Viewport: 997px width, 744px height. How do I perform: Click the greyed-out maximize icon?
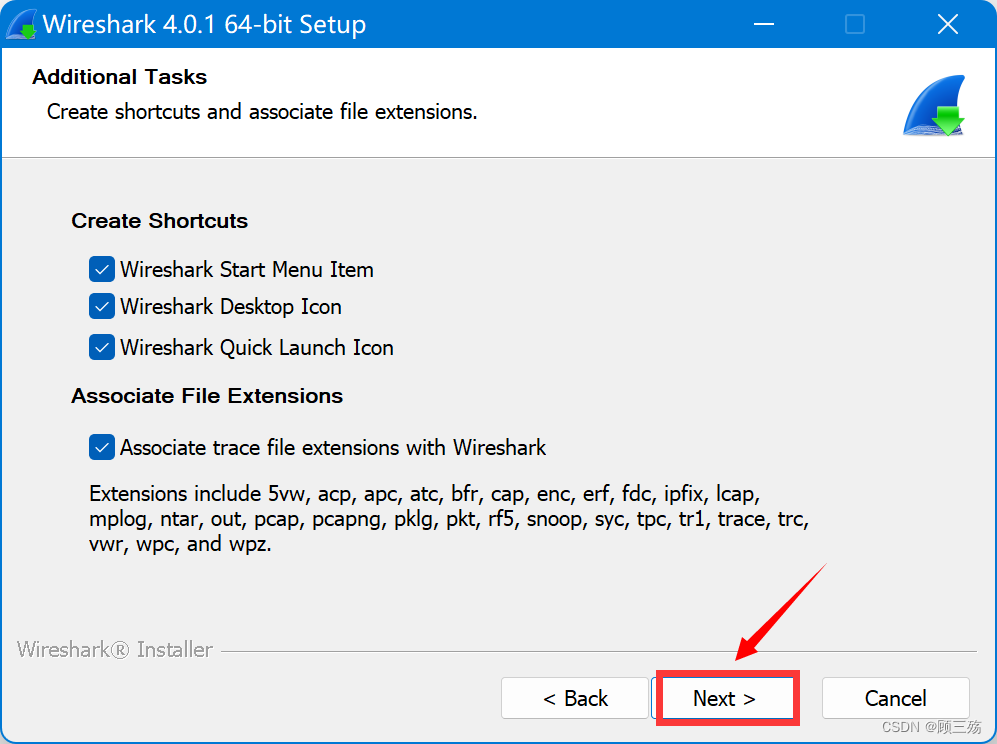click(x=855, y=24)
